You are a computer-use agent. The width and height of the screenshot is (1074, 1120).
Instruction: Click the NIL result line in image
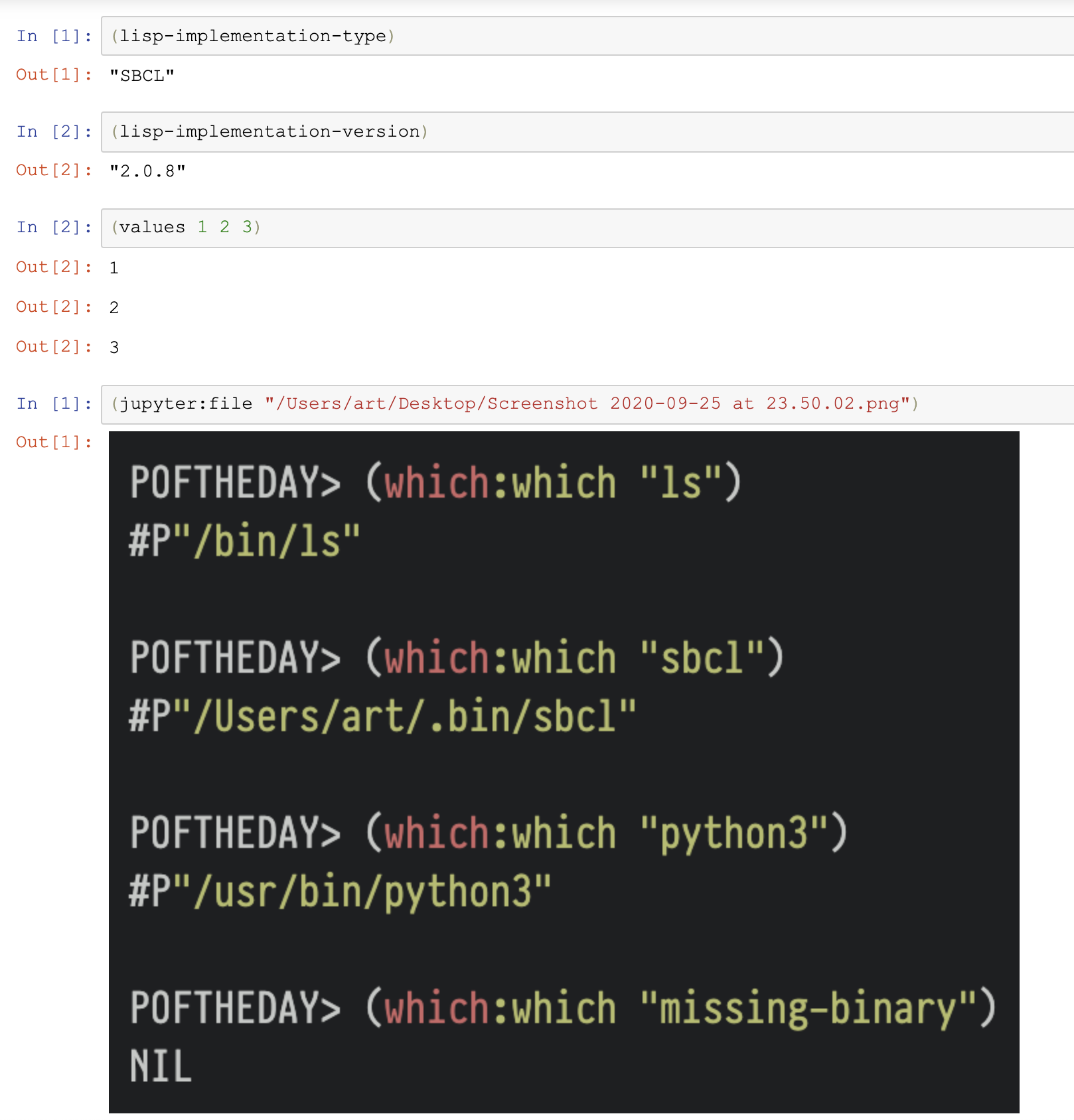(x=161, y=1066)
